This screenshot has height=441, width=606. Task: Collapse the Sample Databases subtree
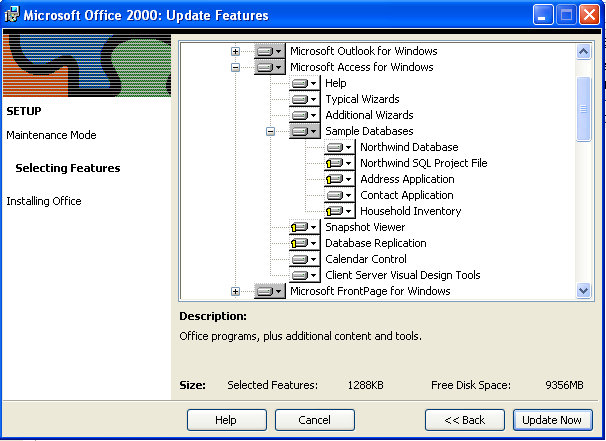point(271,131)
